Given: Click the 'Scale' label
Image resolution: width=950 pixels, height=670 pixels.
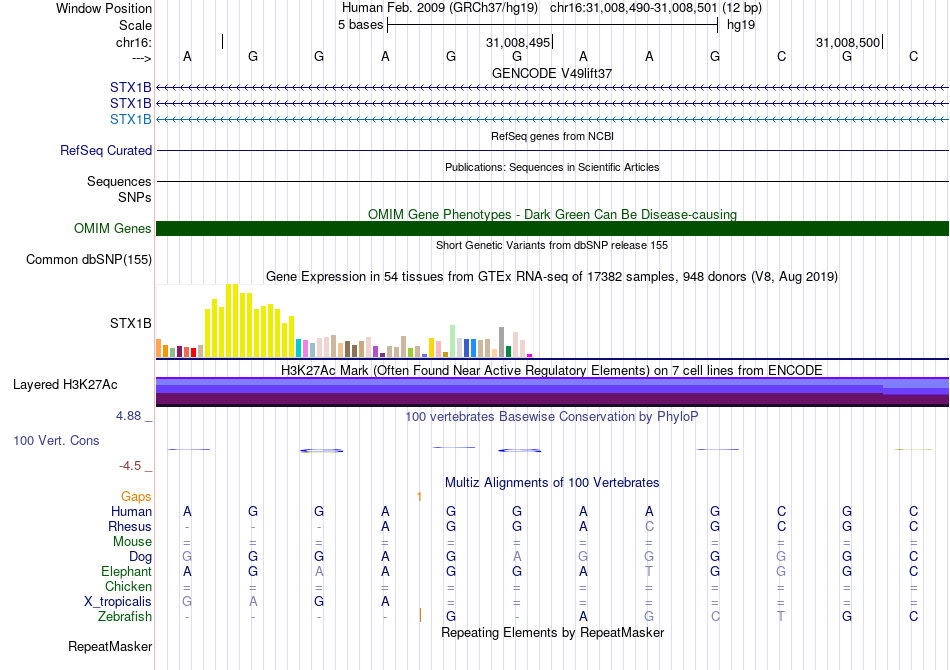Looking at the screenshot, I should click(x=135, y=25).
